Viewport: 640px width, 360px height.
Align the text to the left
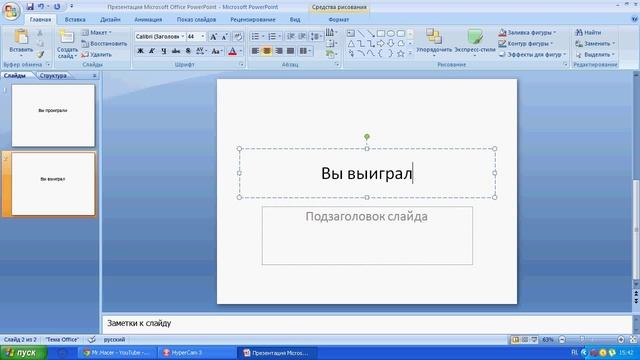pyautogui.click(x=255, y=51)
